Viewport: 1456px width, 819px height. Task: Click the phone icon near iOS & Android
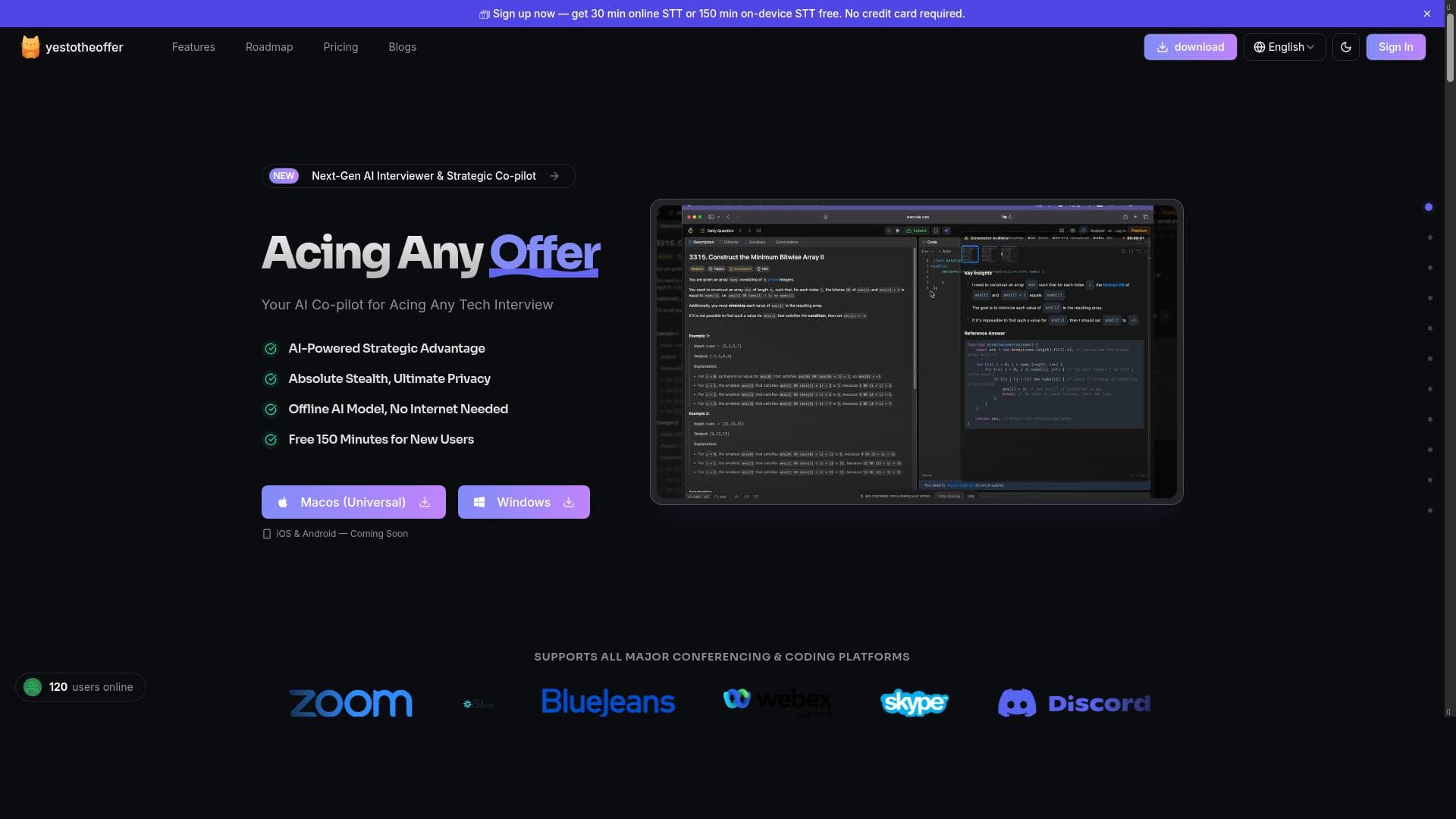[x=266, y=534]
